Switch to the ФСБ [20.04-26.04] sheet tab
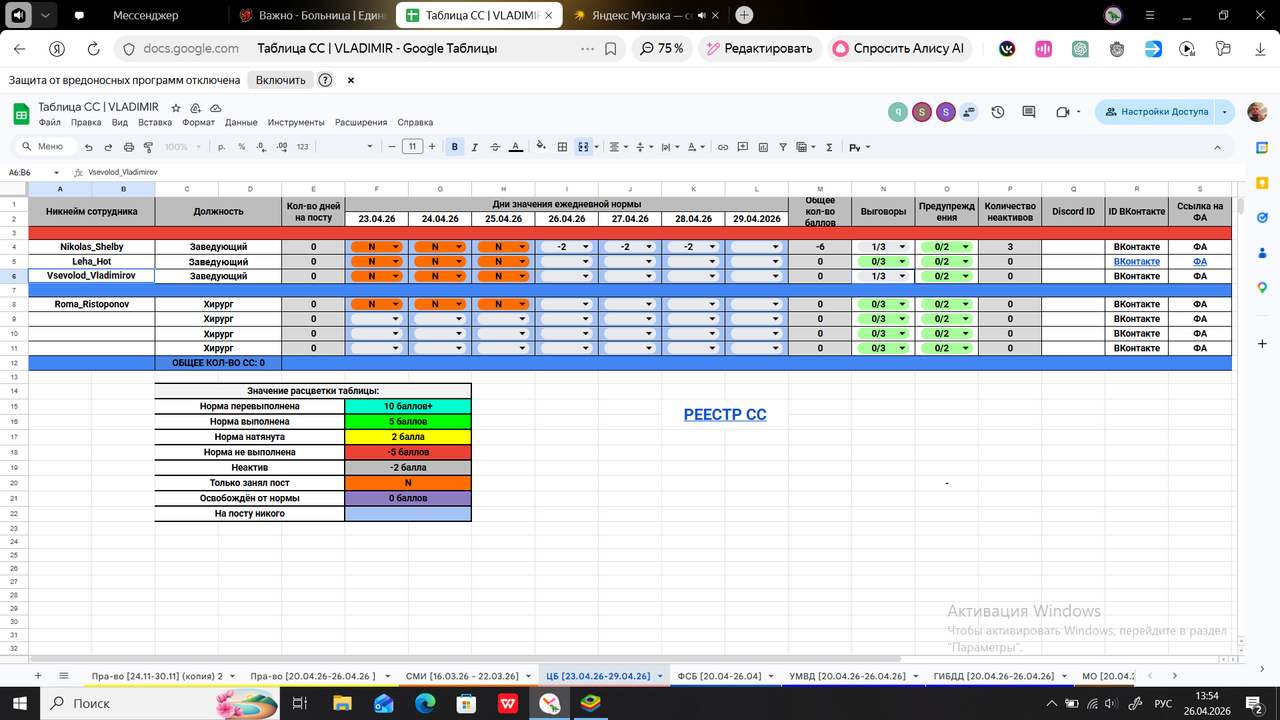Viewport: 1280px width, 720px height. [720, 676]
